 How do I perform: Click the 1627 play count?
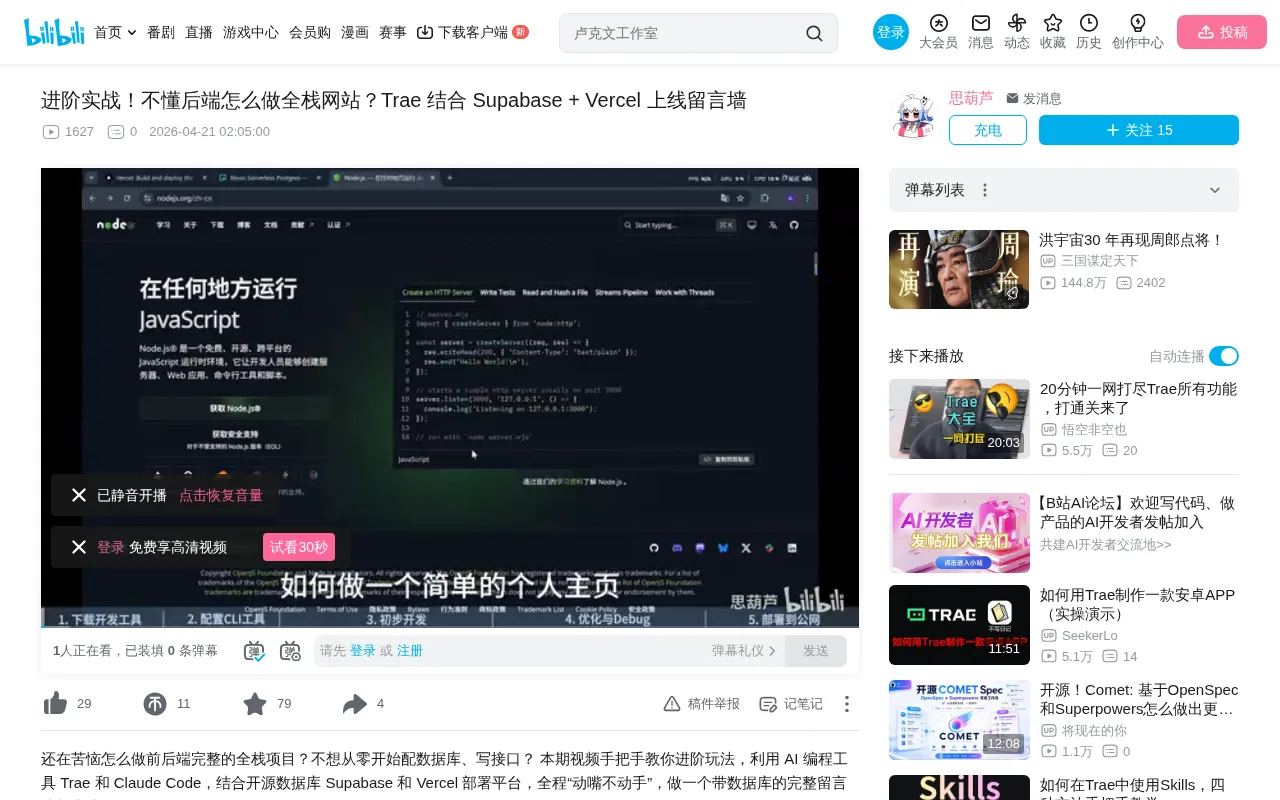pos(68,132)
